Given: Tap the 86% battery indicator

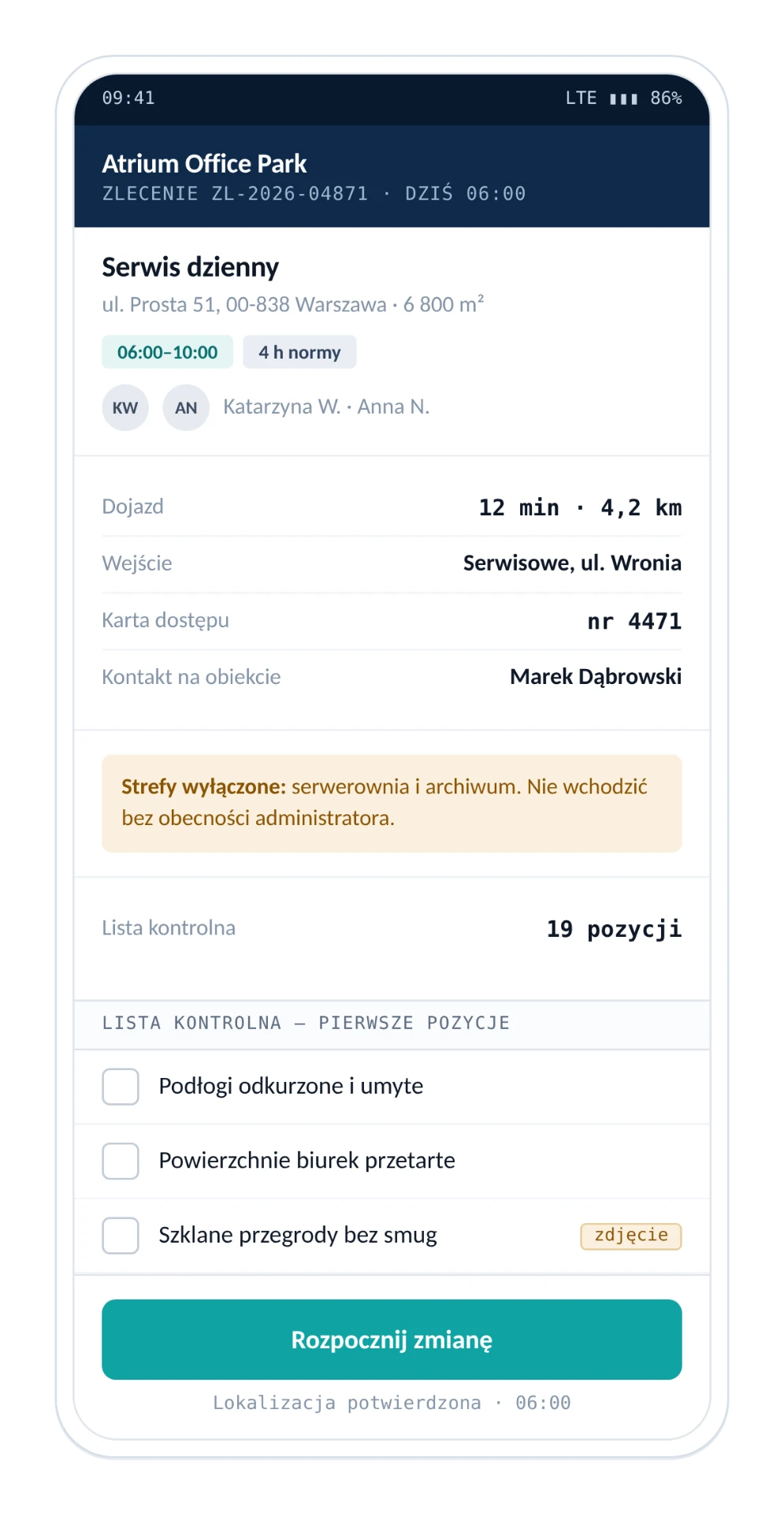Looking at the screenshot, I should pyautogui.click(x=666, y=99).
